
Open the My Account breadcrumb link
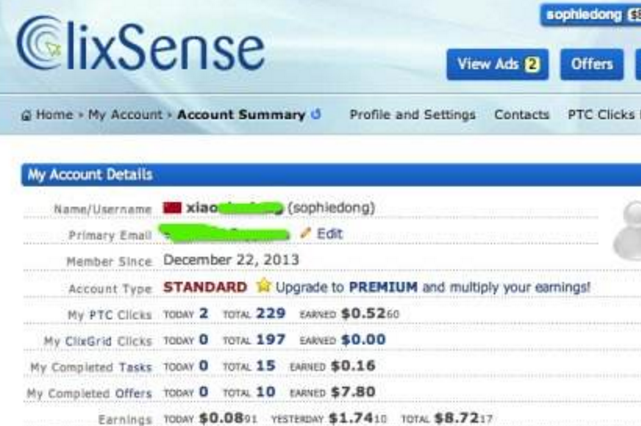[x=126, y=115]
